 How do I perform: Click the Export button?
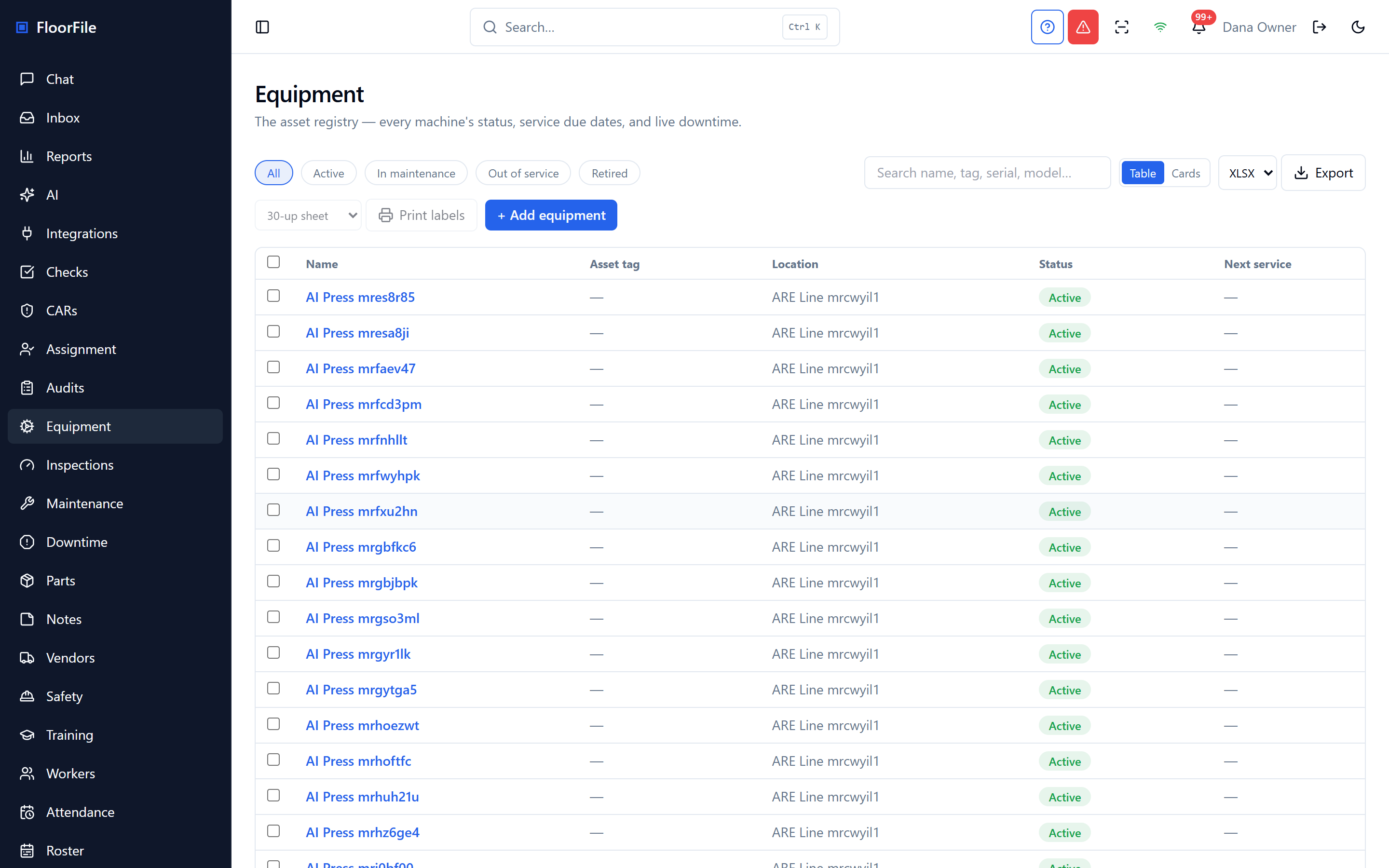1323,173
